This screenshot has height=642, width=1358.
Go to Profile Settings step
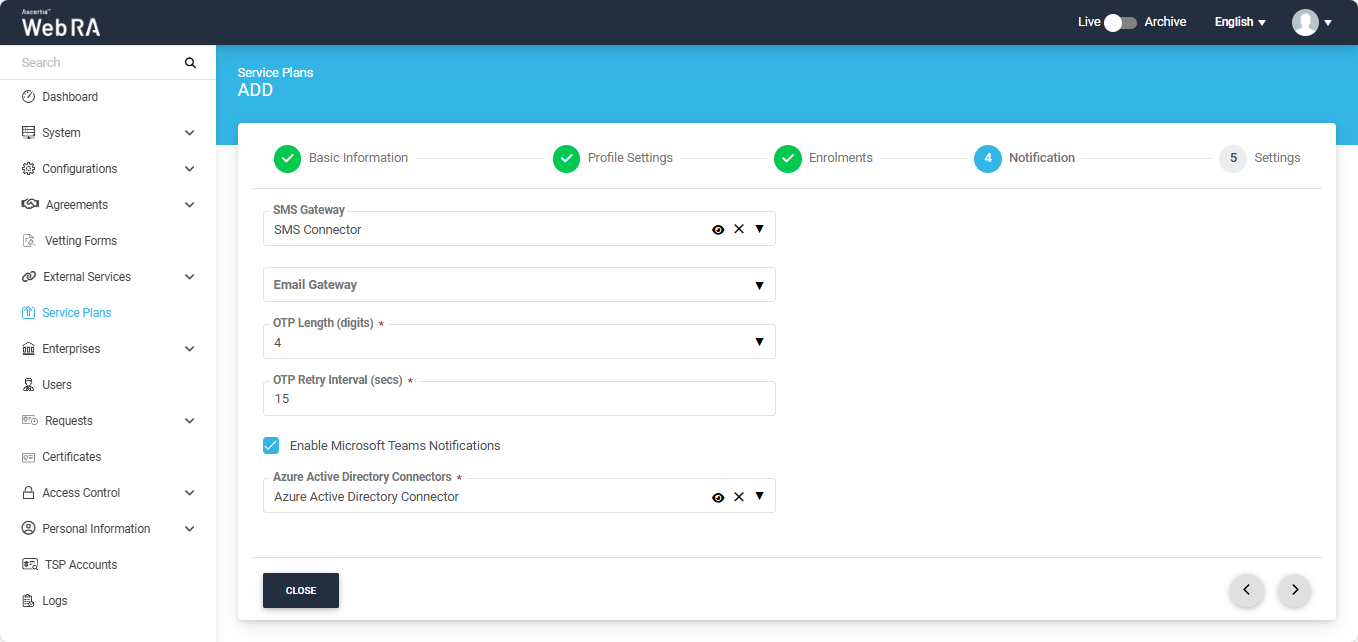[613, 158]
